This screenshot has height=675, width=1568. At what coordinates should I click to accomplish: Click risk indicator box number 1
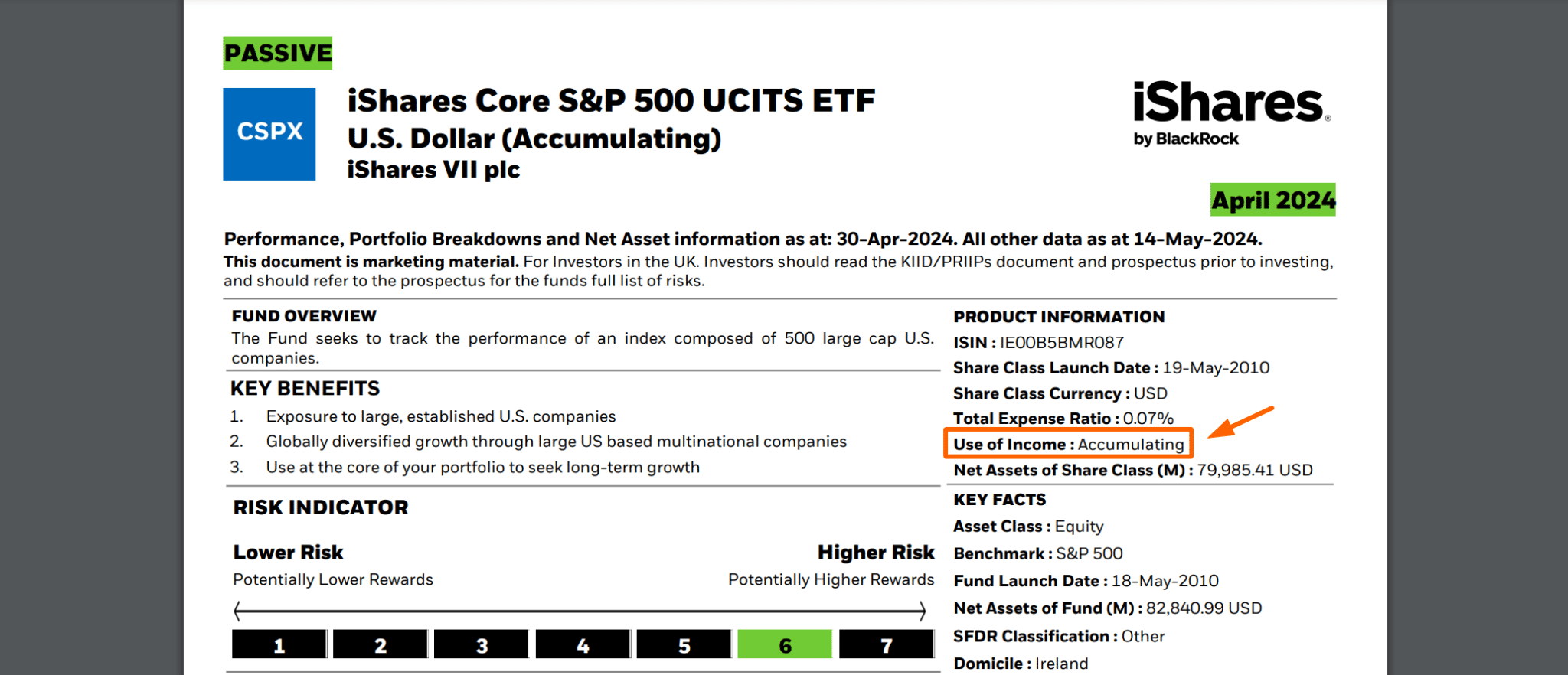(x=279, y=645)
